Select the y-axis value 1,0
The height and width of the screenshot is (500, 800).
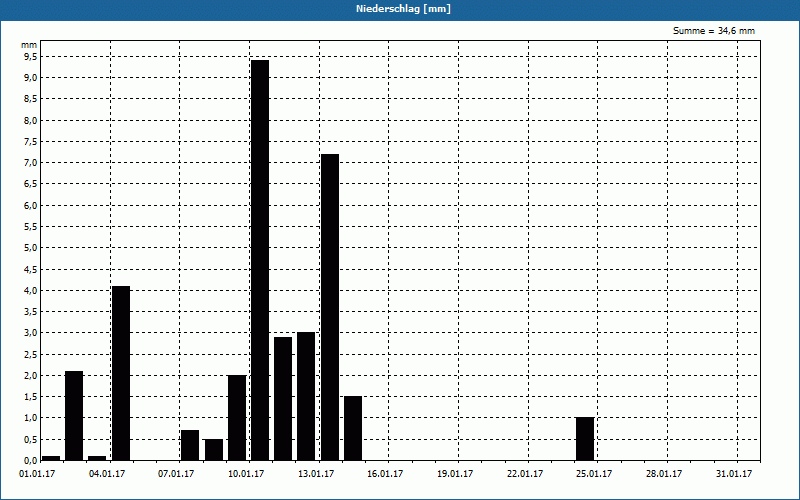(x=30, y=418)
